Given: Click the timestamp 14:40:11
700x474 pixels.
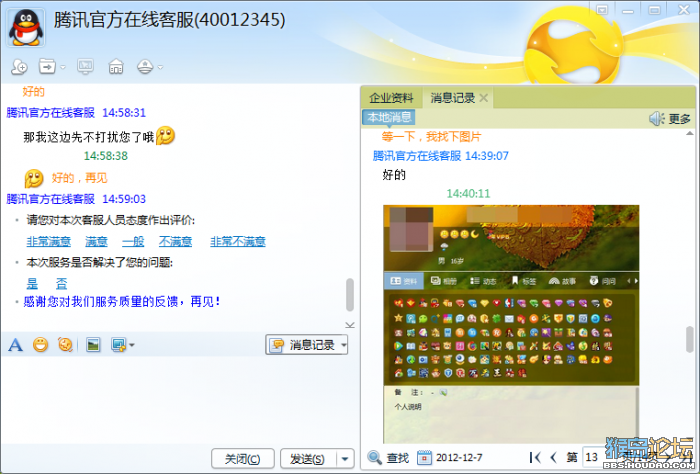Looking at the screenshot, I should coord(468,194).
